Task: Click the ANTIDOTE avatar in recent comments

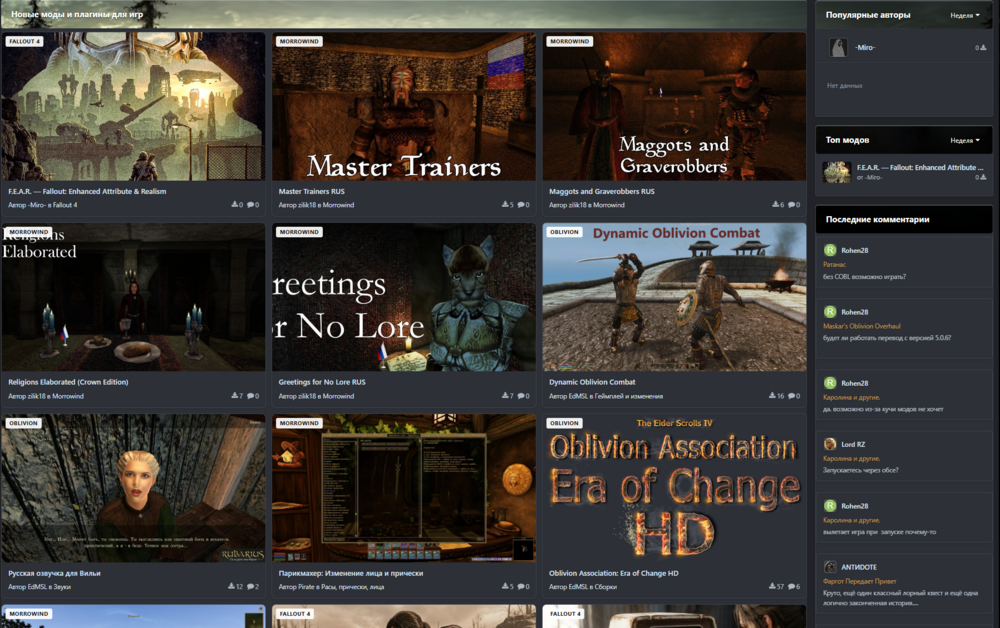Action: [x=830, y=567]
